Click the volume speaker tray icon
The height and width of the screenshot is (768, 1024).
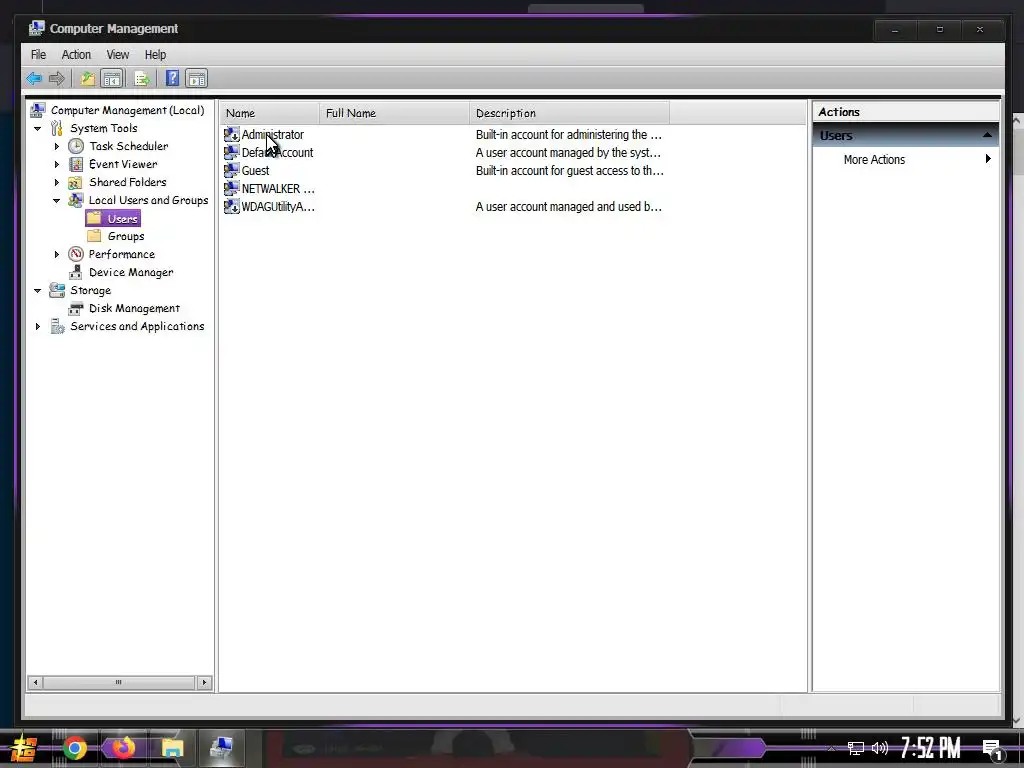tap(880, 748)
